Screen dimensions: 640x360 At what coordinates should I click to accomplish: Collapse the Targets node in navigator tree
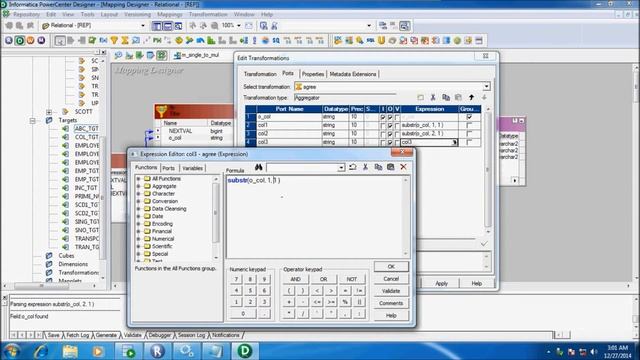coord(33,120)
